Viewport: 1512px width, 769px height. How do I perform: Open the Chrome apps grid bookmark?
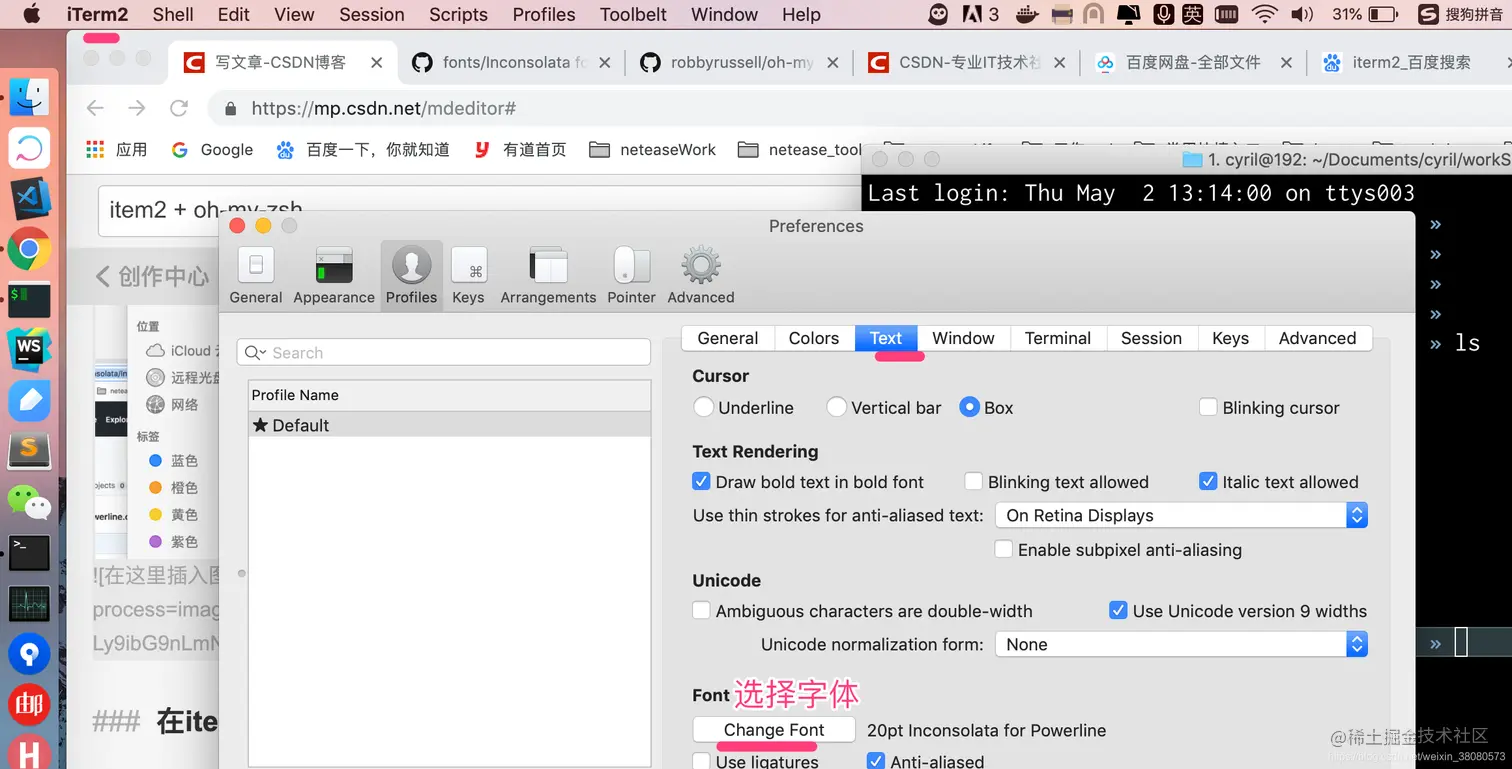95,149
